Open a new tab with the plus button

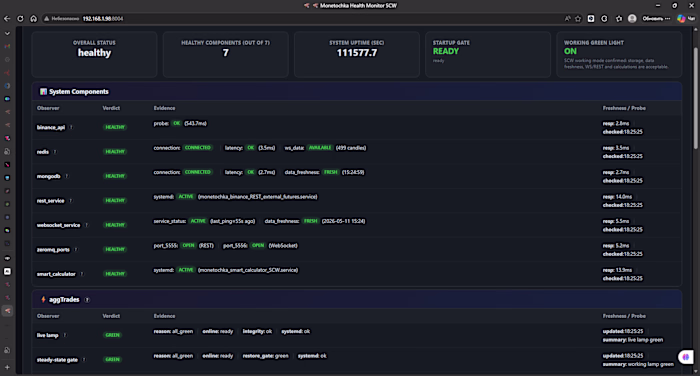click(7, 368)
